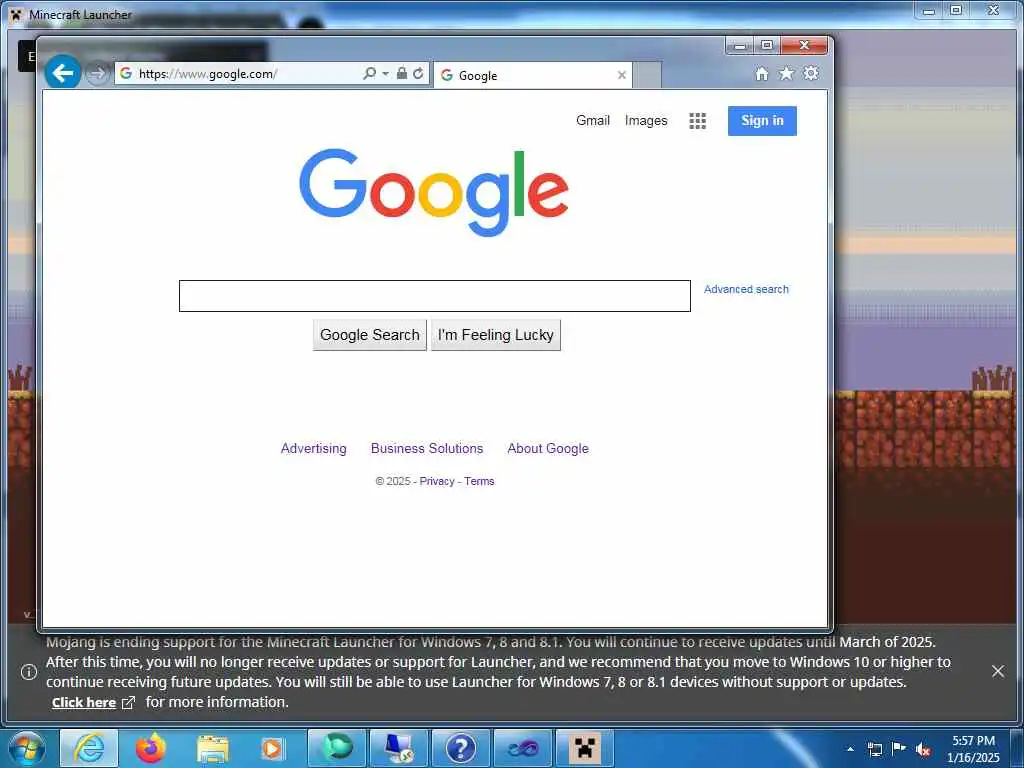The height and width of the screenshot is (768, 1024).
Task: Click the Google Search button
Action: [x=370, y=335]
